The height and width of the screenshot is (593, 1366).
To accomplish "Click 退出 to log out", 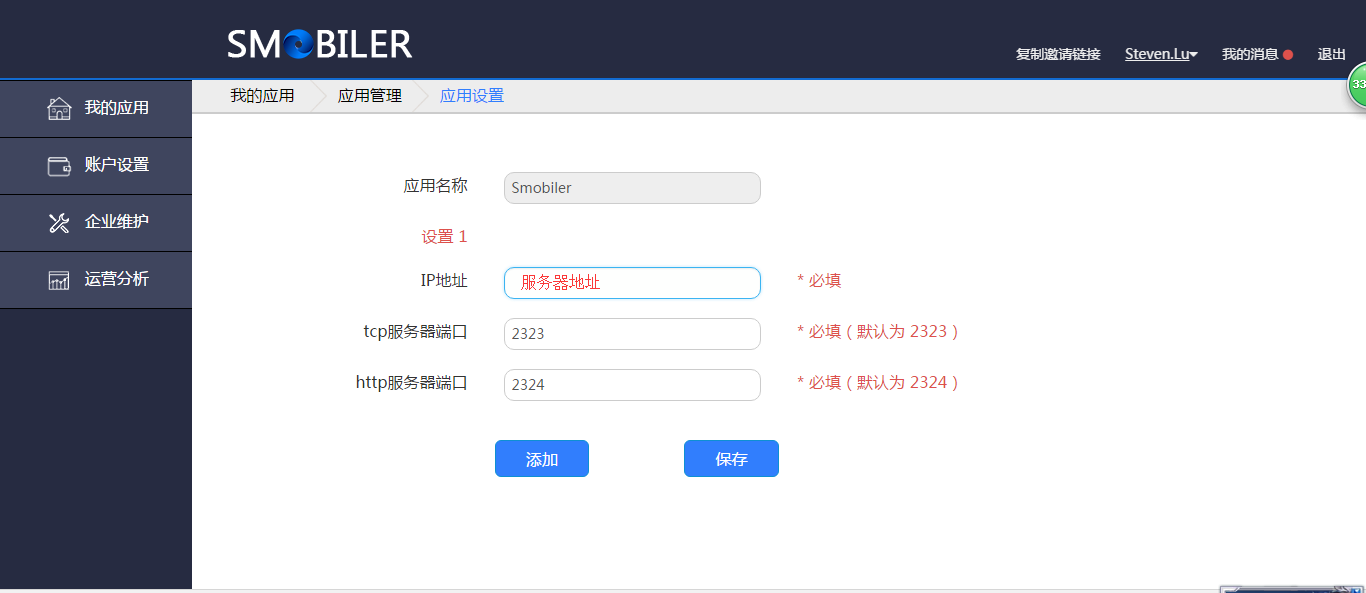I will pos(1332,54).
